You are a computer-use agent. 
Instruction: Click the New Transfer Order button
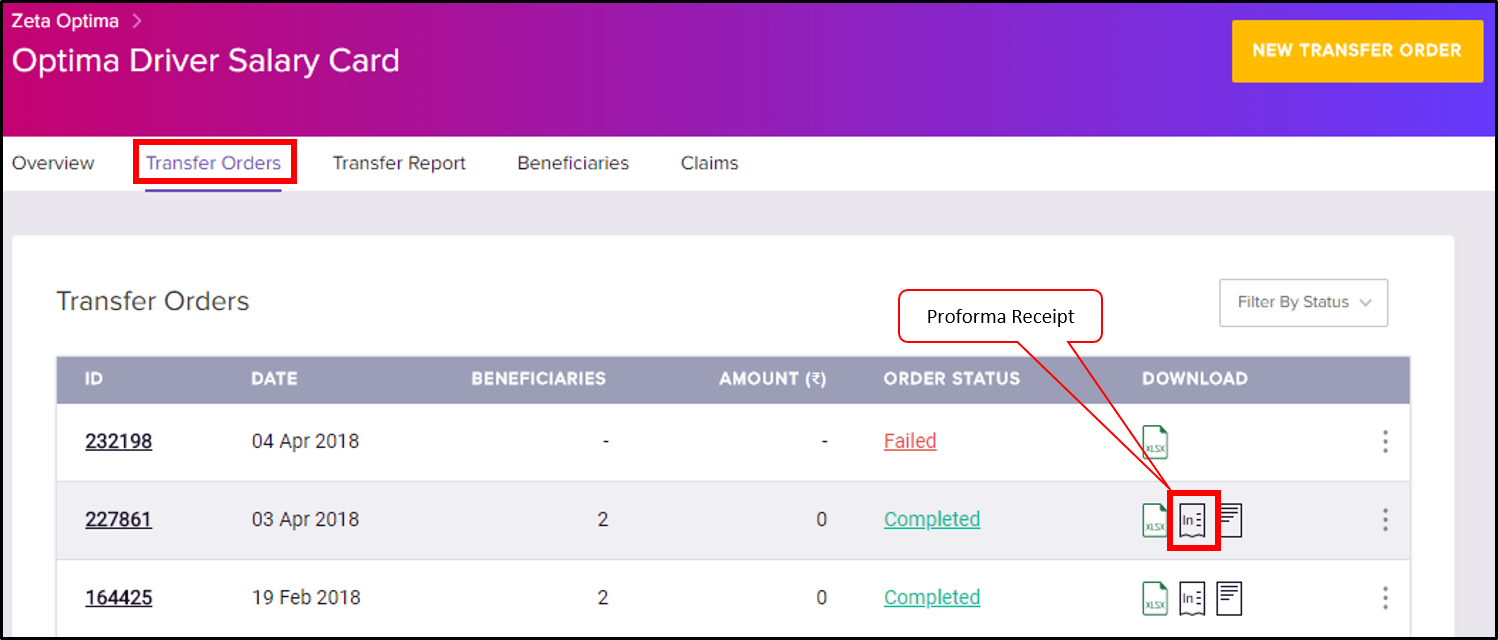1356,51
